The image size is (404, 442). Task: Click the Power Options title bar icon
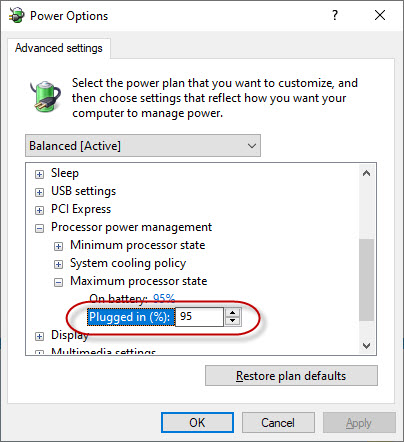(x=17, y=15)
